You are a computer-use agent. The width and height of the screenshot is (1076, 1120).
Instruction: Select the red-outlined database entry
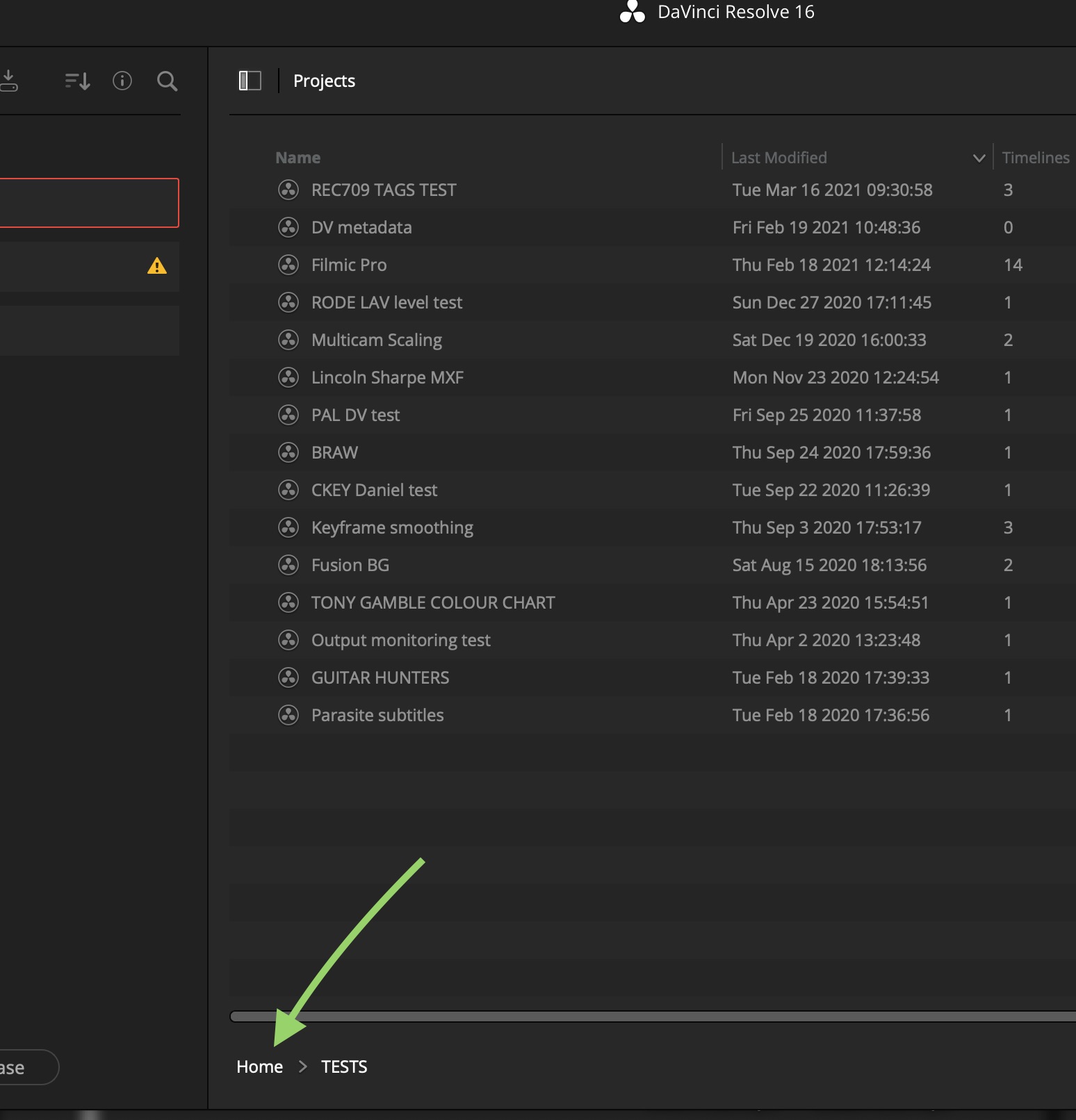coord(89,203)
